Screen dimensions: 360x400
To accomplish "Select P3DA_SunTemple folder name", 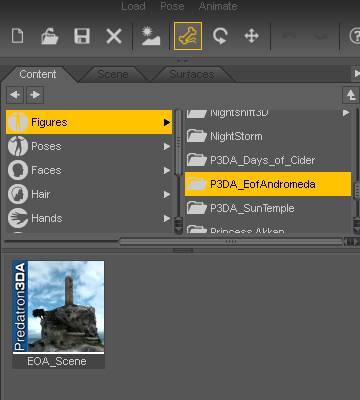I will [x=252, y=208].
